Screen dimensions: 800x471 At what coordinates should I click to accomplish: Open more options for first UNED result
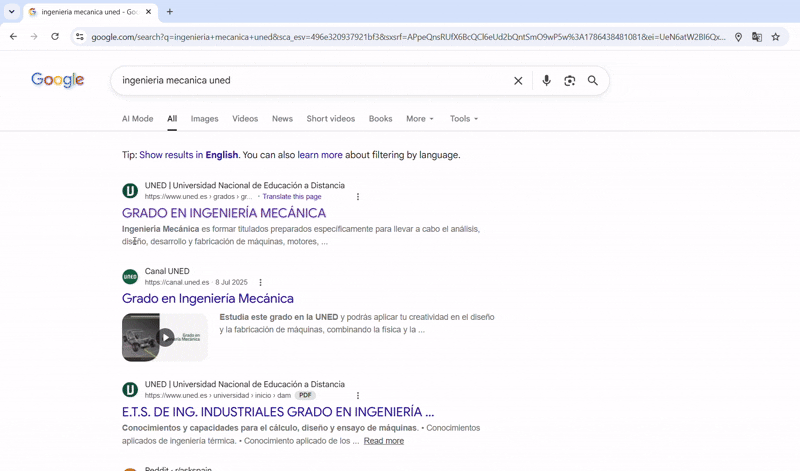click(358, 196)
